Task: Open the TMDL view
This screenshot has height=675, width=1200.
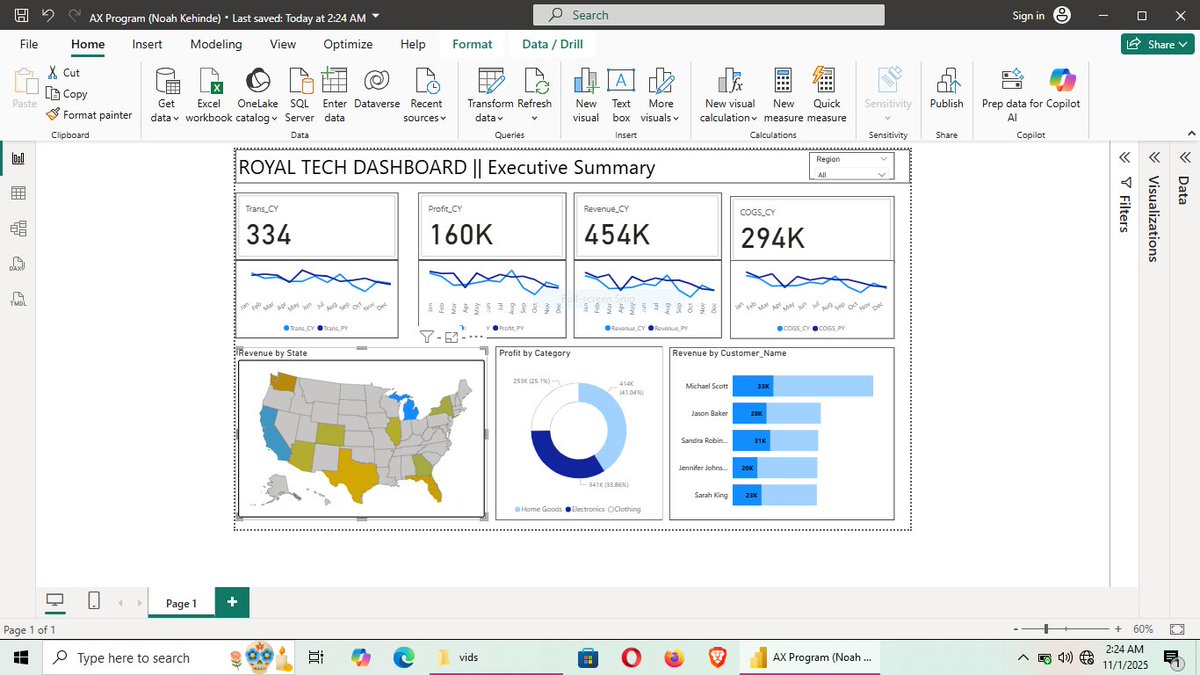Action: 17,296
